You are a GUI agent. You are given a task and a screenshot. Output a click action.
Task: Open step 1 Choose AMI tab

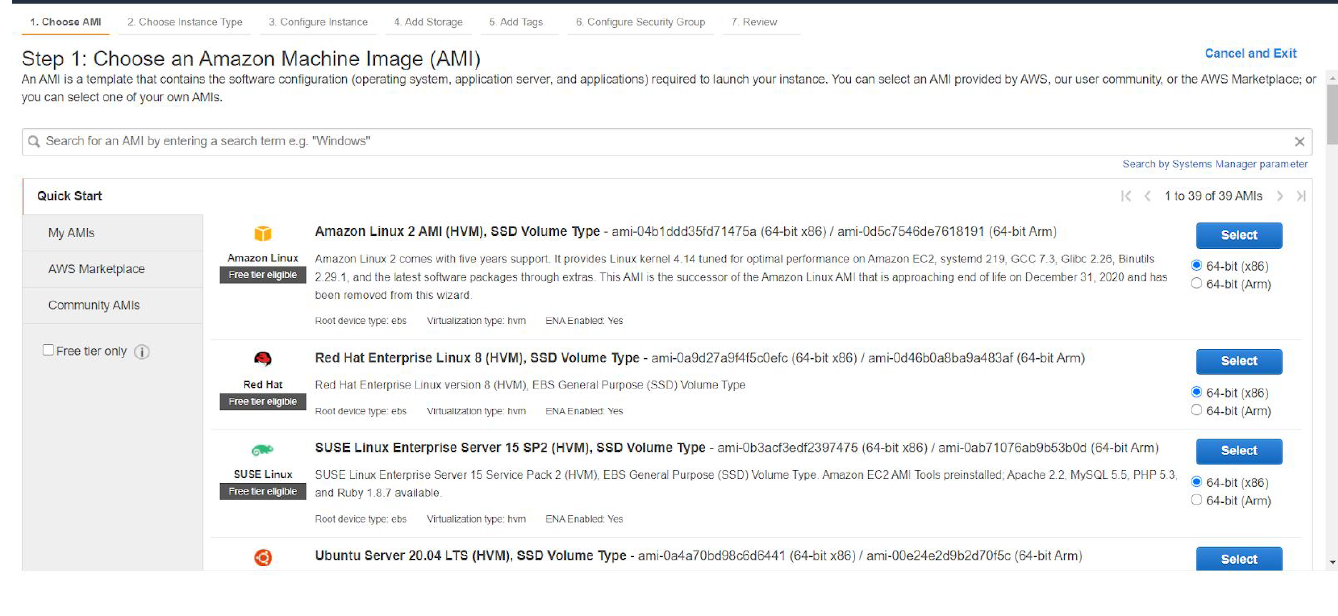coord(65,22)
